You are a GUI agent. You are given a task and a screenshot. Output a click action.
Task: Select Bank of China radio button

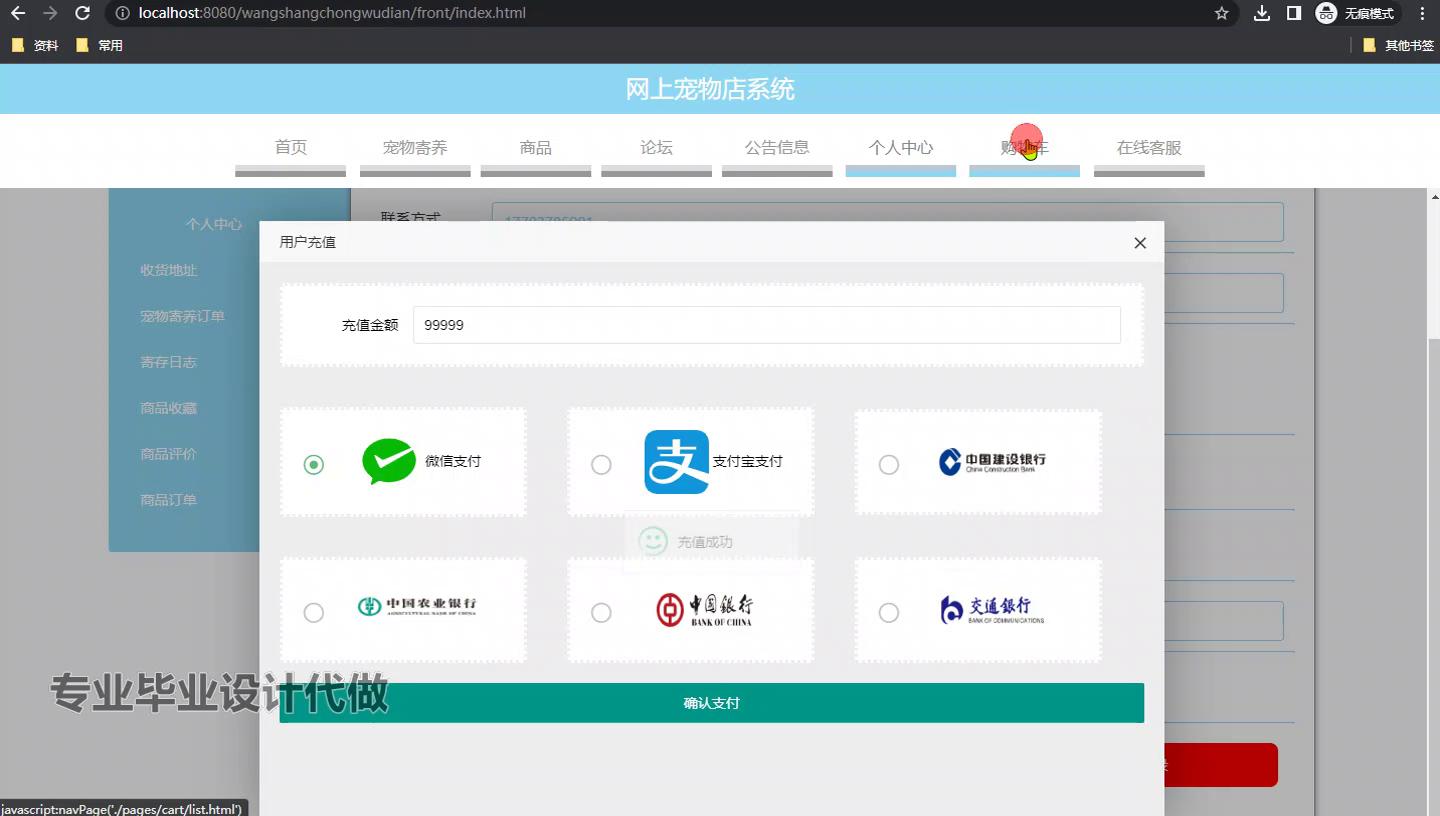[601, 612]
